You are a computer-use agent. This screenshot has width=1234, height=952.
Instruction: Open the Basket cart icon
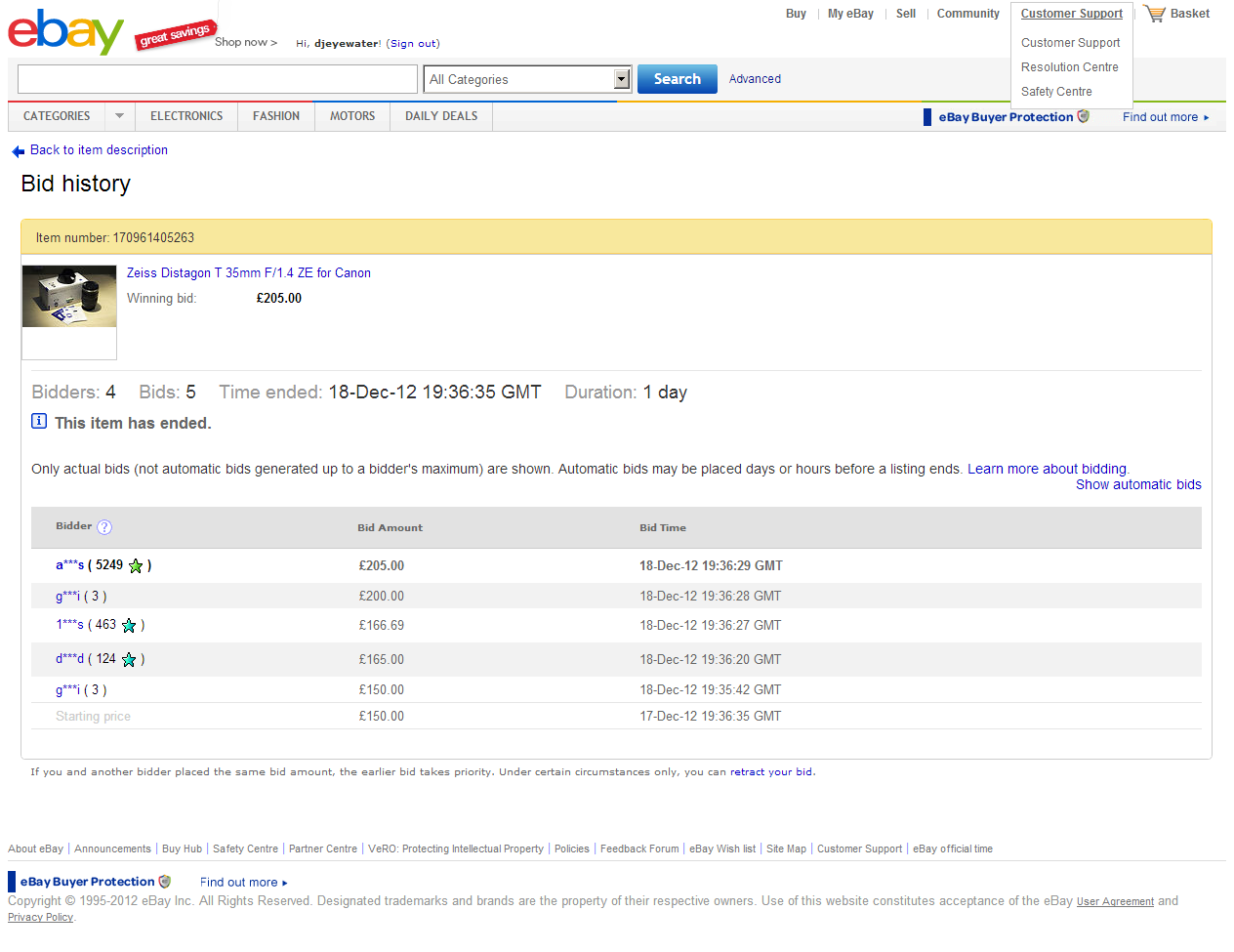click(1155, 14)
